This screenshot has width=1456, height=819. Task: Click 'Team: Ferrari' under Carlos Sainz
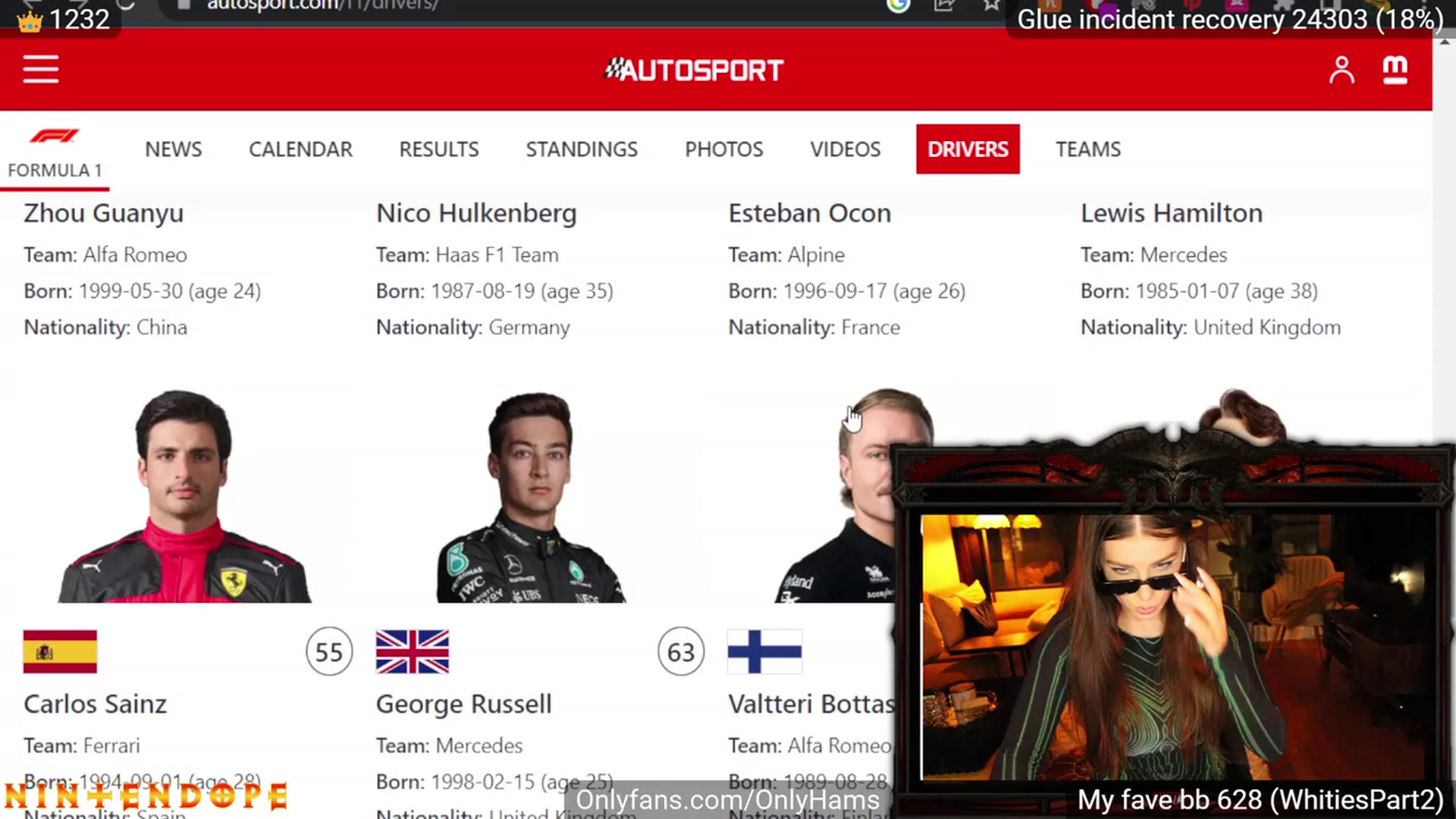pos(82,745)
